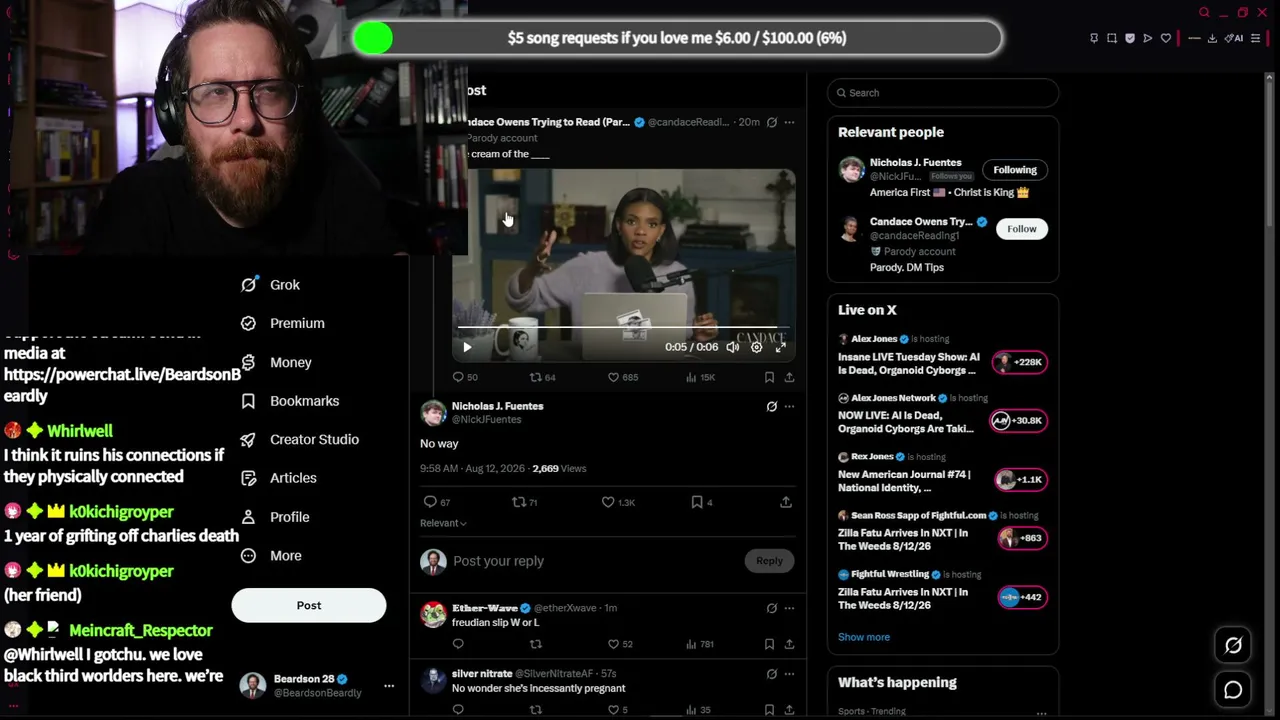Seek along the video progress bar

click(x=624, y=327)
